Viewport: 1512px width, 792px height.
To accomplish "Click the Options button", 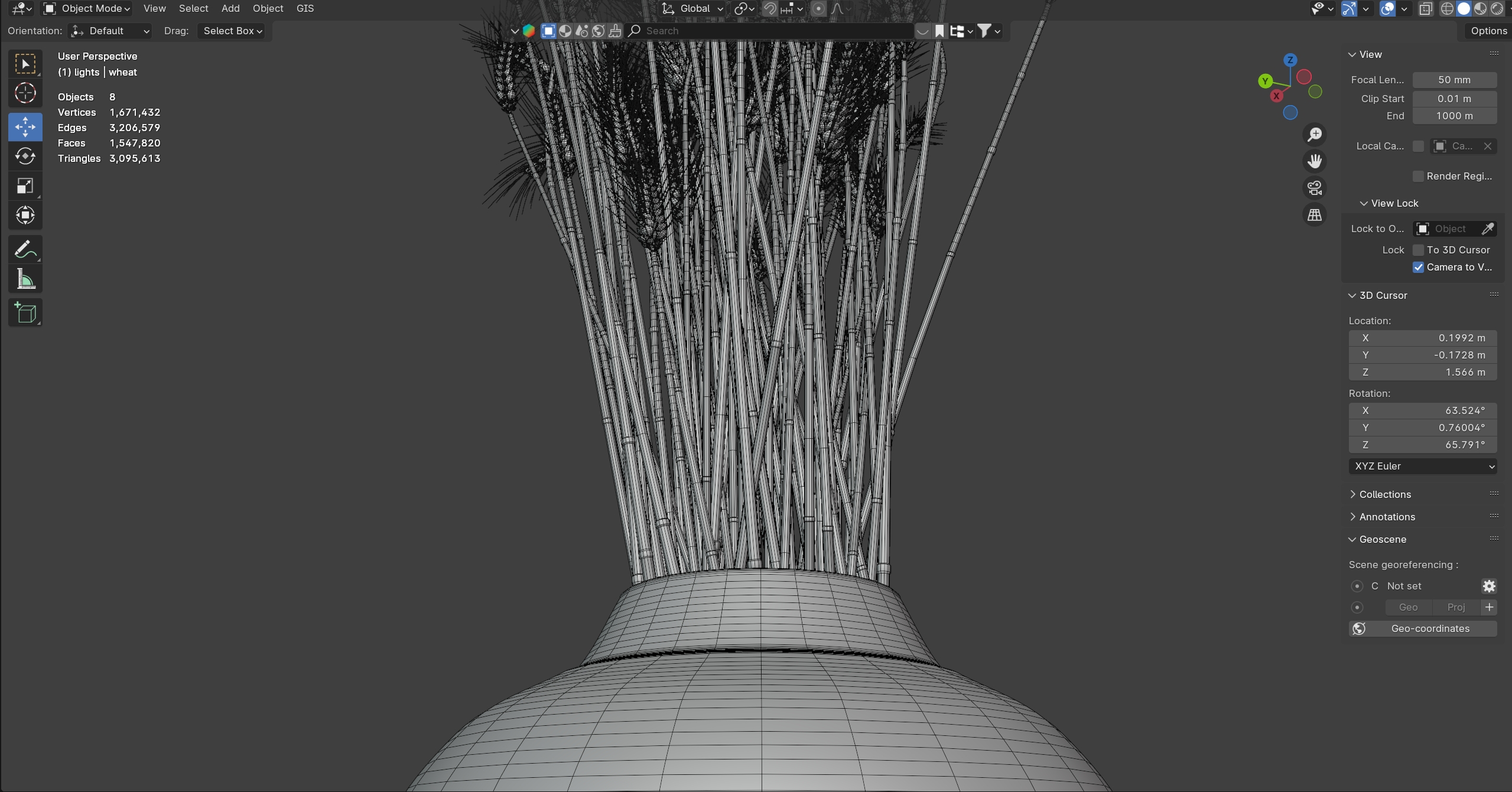I will (1488, 31).
